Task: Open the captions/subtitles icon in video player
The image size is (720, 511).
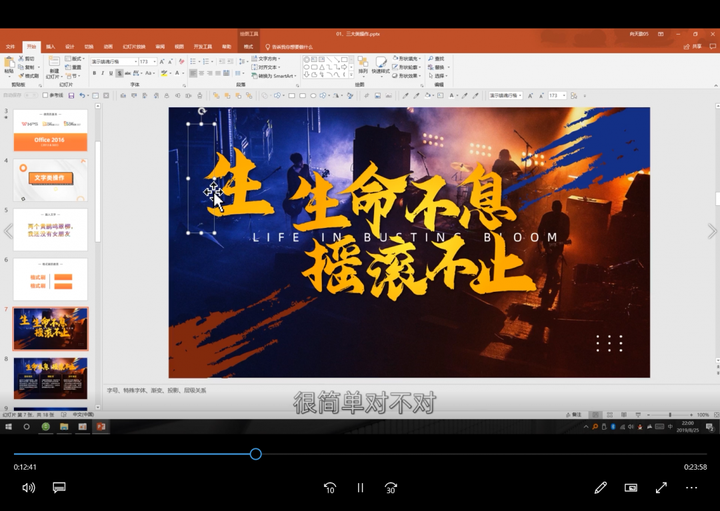Action: pos(59,488)
